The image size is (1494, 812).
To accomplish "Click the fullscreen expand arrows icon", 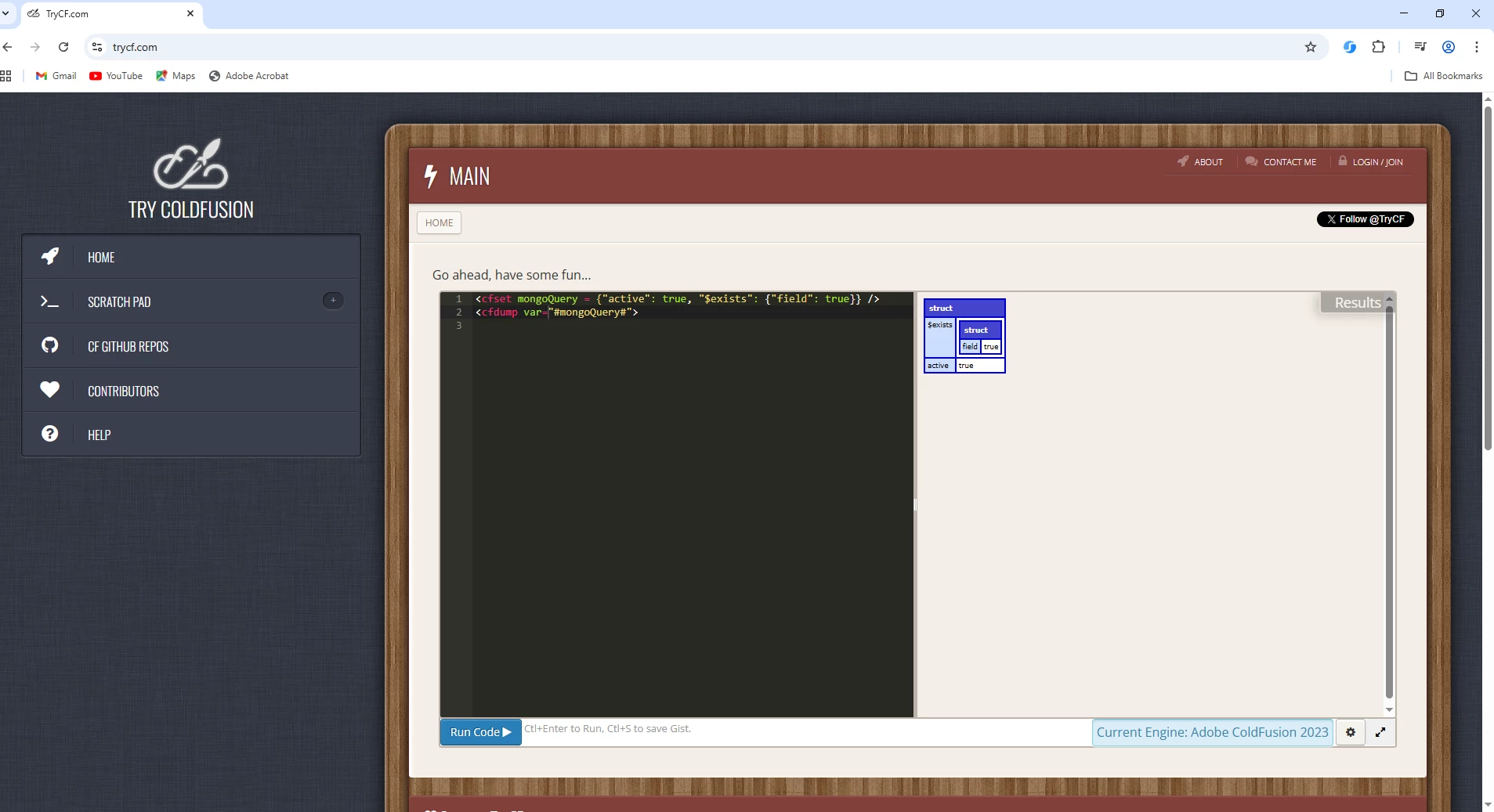I will pos(1380,732).
